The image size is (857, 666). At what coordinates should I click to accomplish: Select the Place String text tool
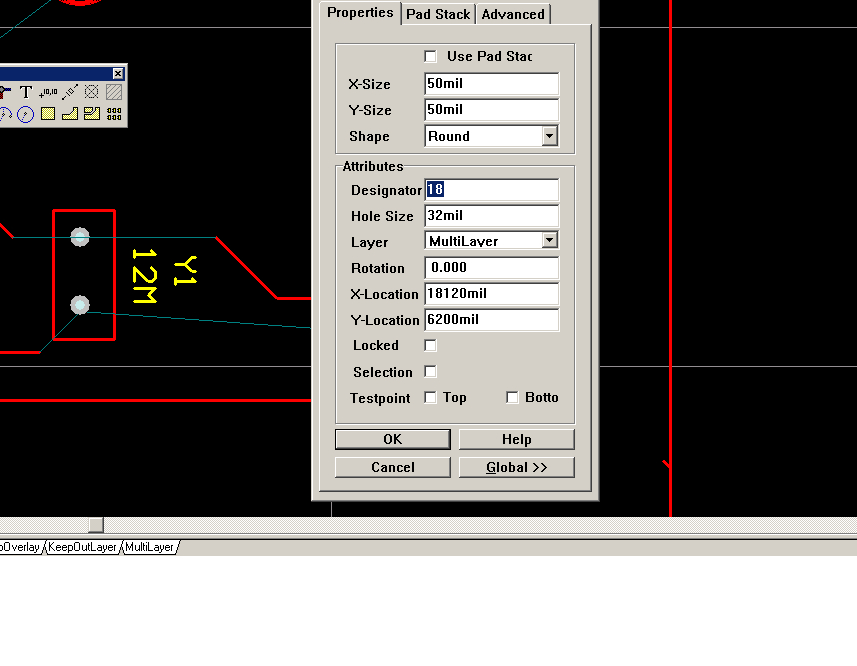click(26, 92)
